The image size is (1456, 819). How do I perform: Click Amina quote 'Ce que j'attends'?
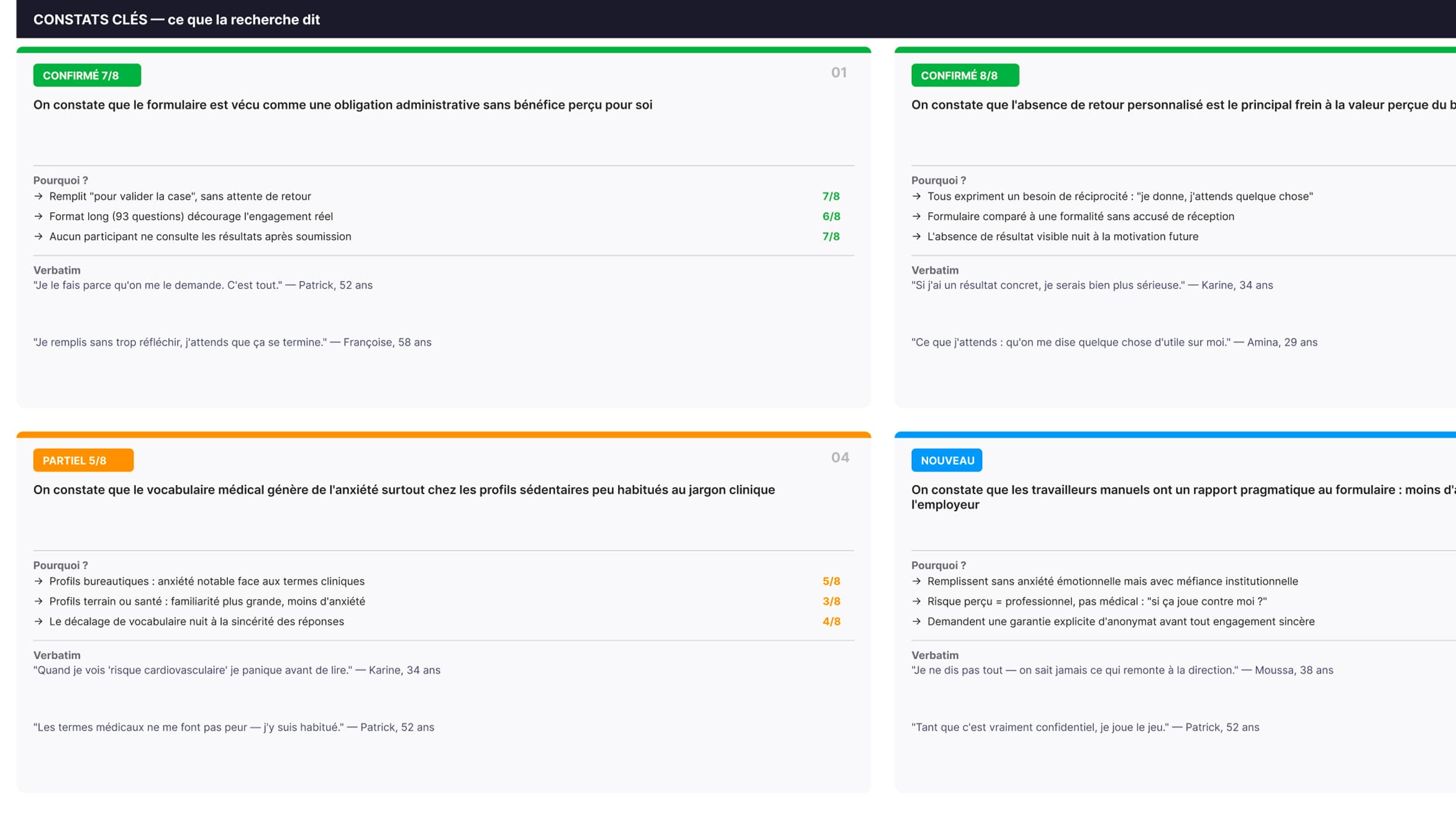tap(1114, 342)
